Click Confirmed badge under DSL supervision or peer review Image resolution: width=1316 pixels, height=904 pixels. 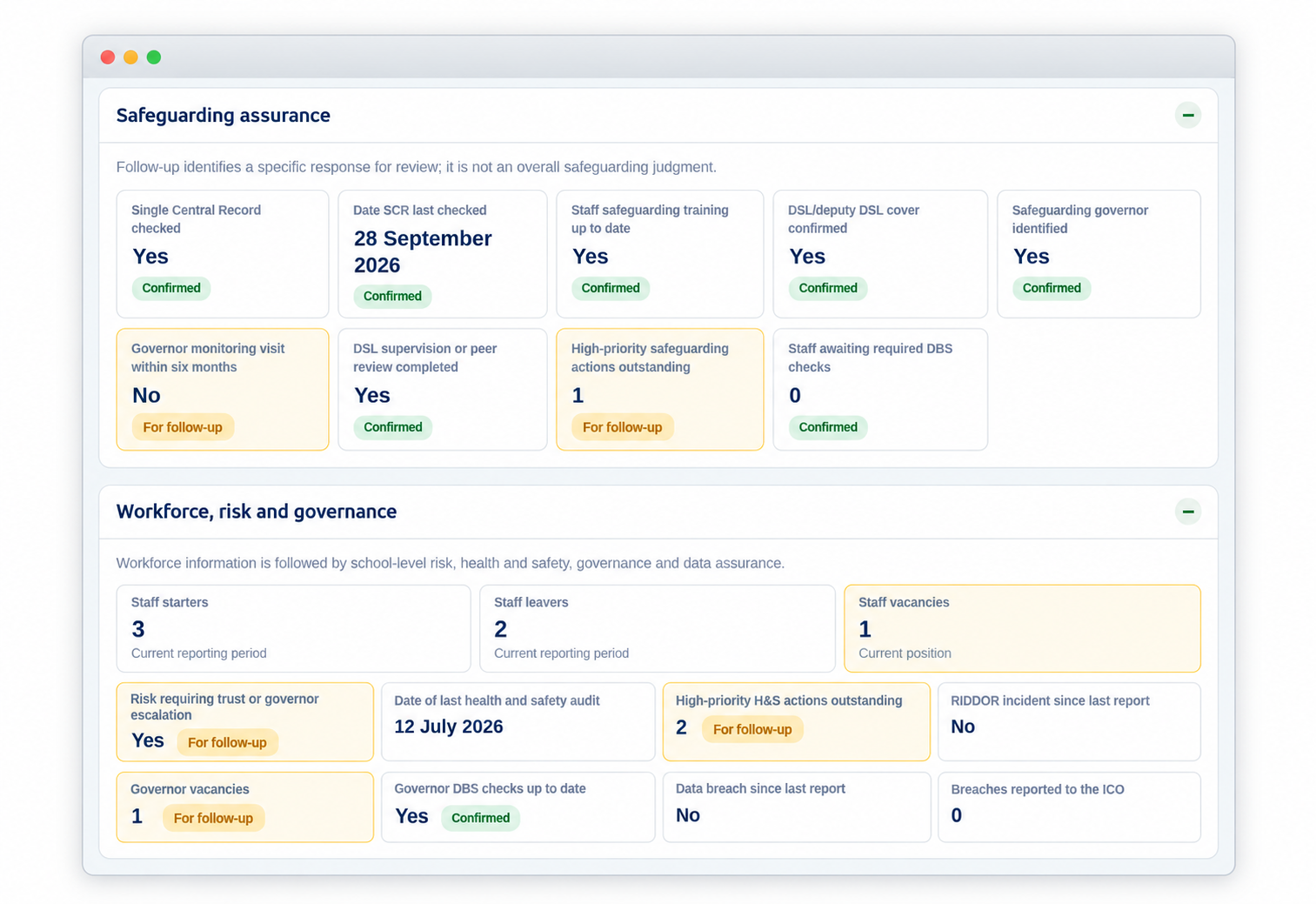pos(392,427)
